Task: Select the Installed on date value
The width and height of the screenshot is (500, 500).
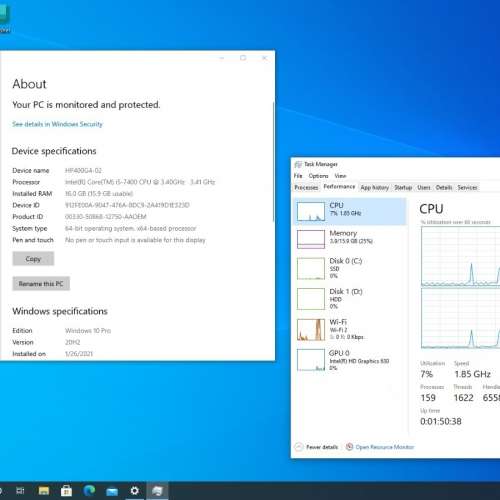Action: pos(79,354)
